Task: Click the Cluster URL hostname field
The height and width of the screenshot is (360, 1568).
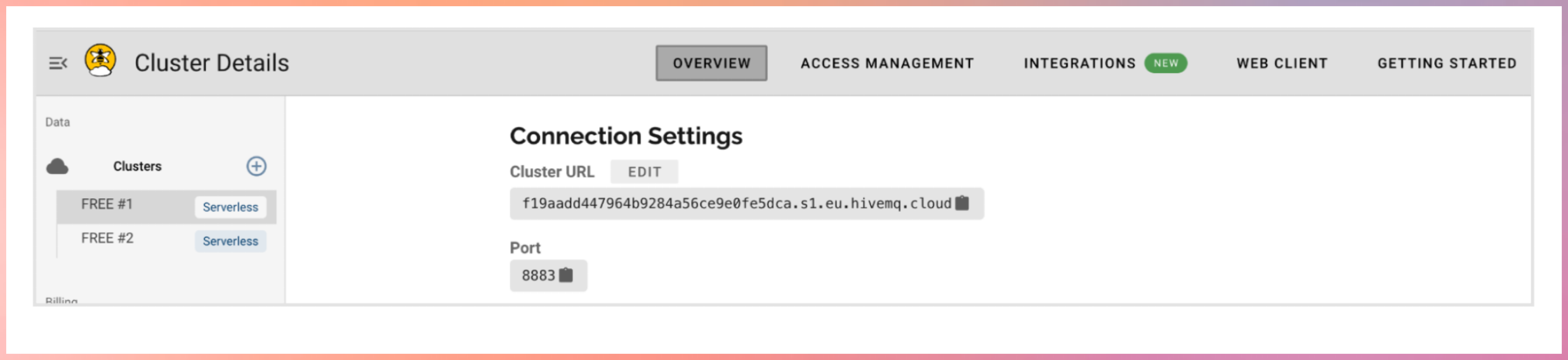Action: click(x=736, y=204)
